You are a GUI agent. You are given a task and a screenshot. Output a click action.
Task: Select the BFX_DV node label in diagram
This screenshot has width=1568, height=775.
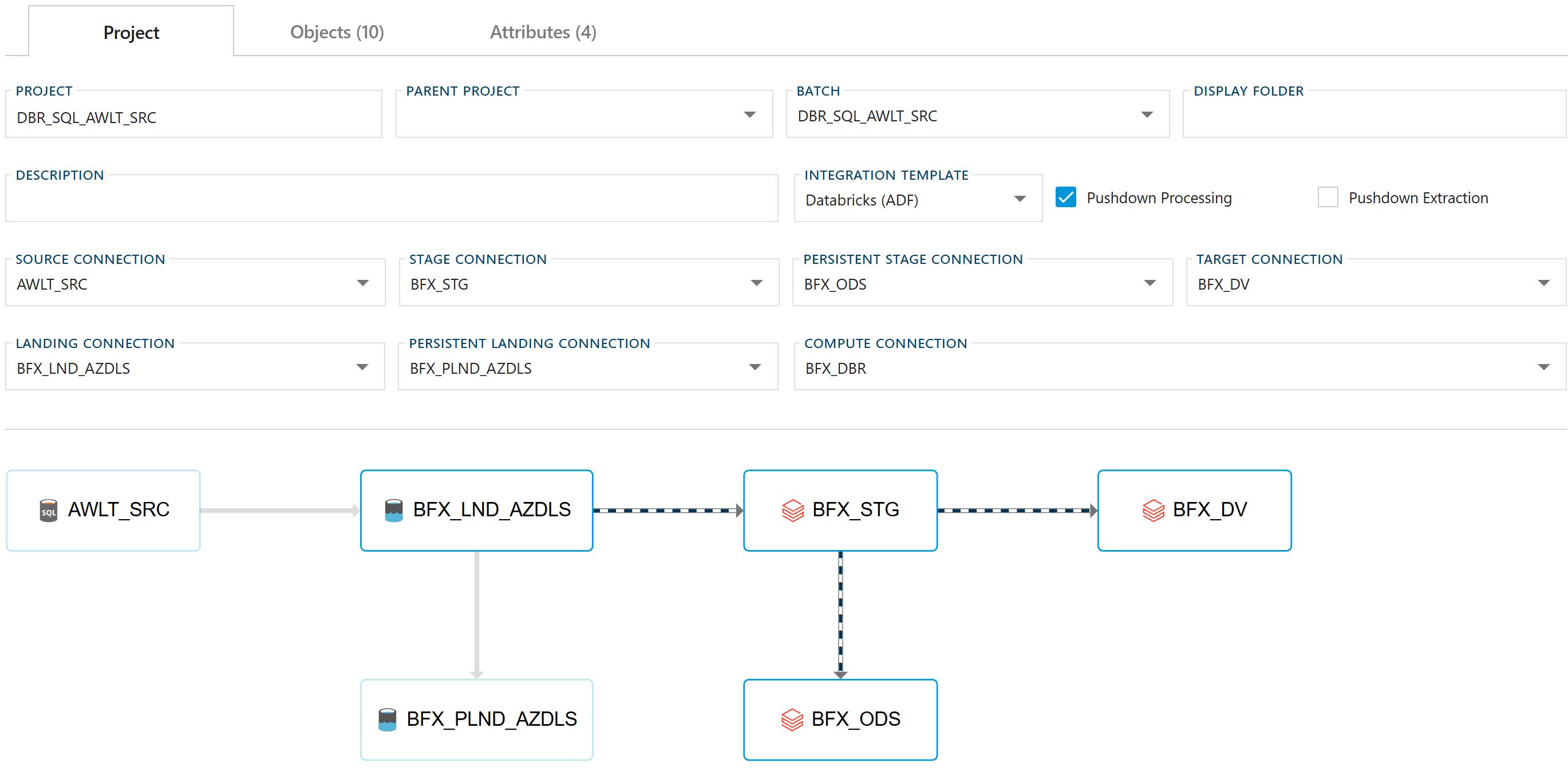(1210, 509)
